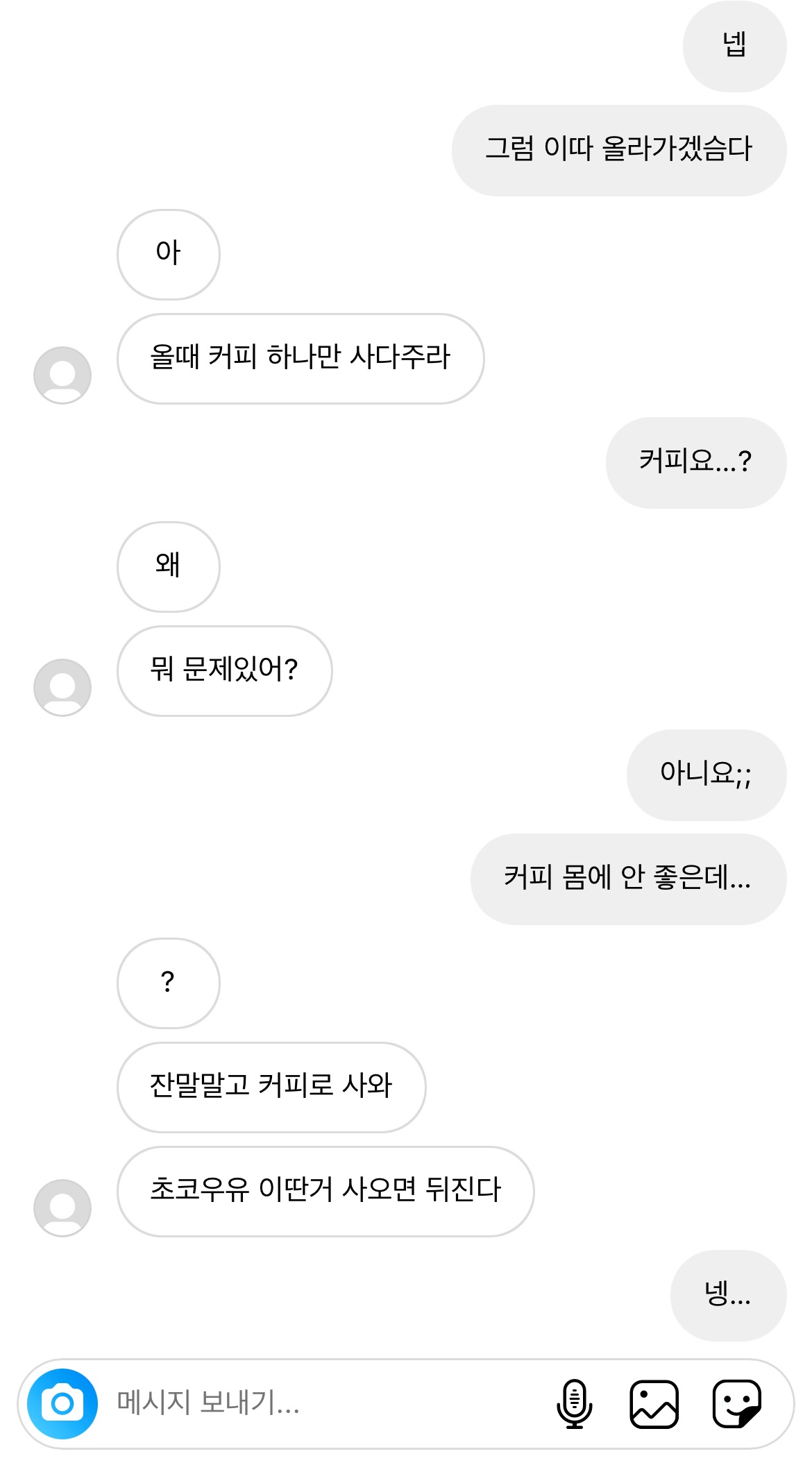Tap avatar beside '초코우유 이딴거 사오면 뒤진다'
The image size is (812, 1481).
pos(62,1208)
